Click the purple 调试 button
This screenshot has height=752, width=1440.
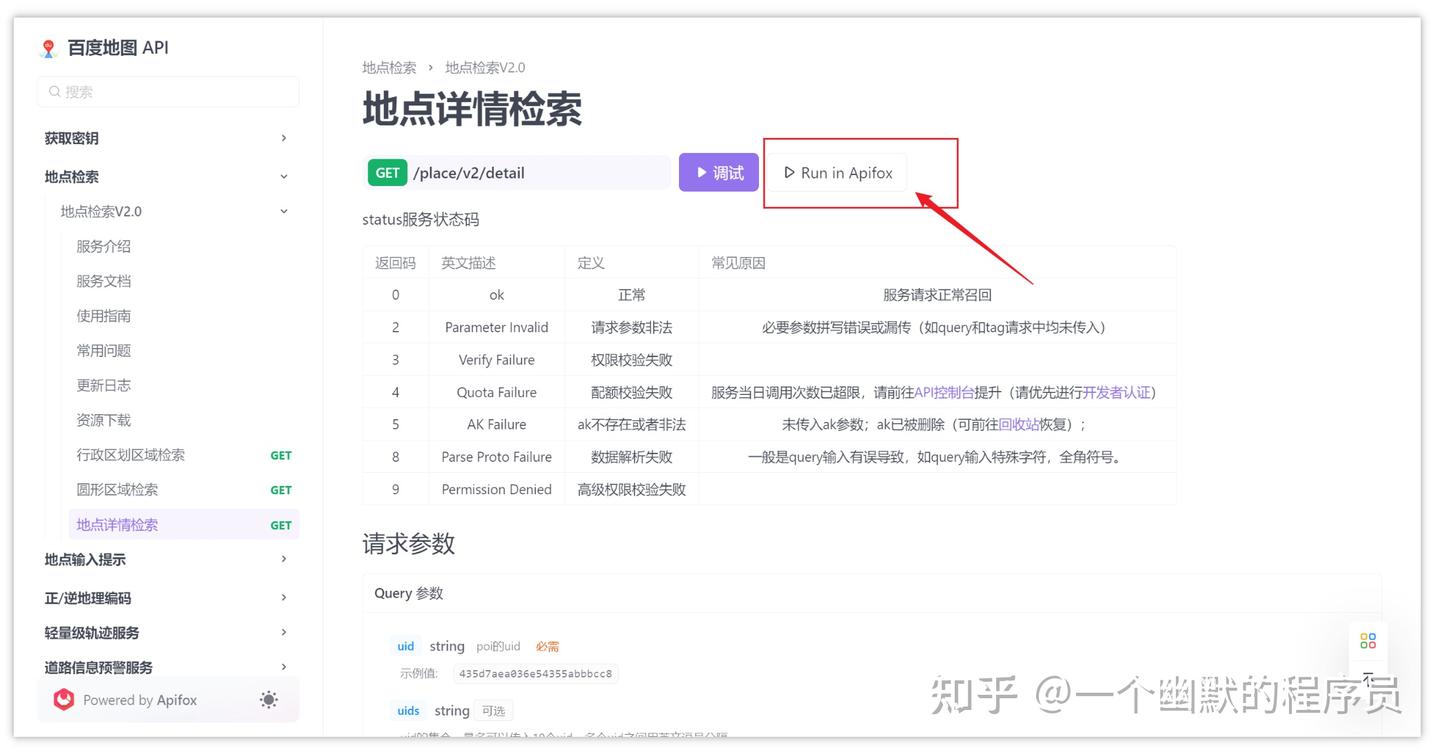pos(719,173)
